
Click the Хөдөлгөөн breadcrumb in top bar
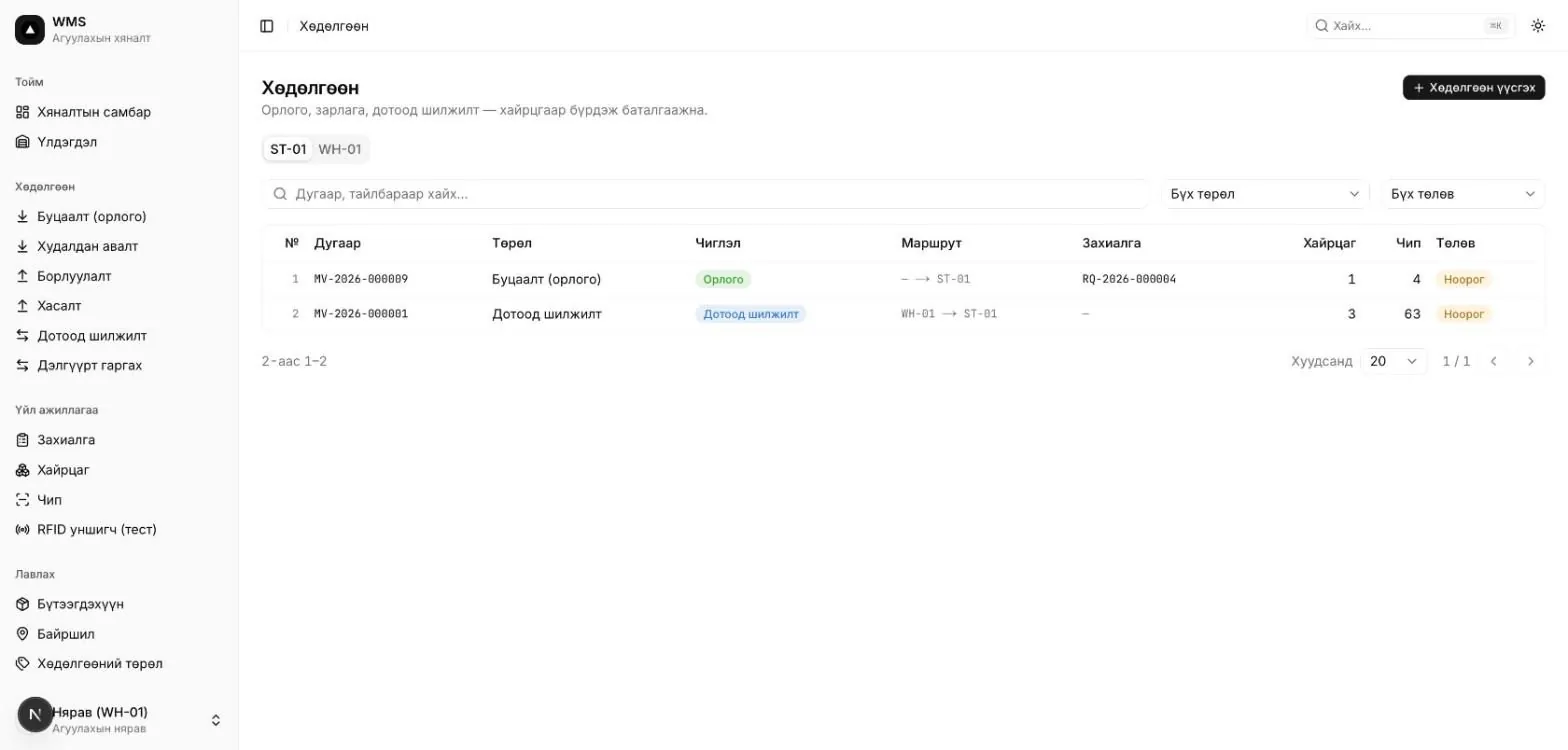[334, 26]
